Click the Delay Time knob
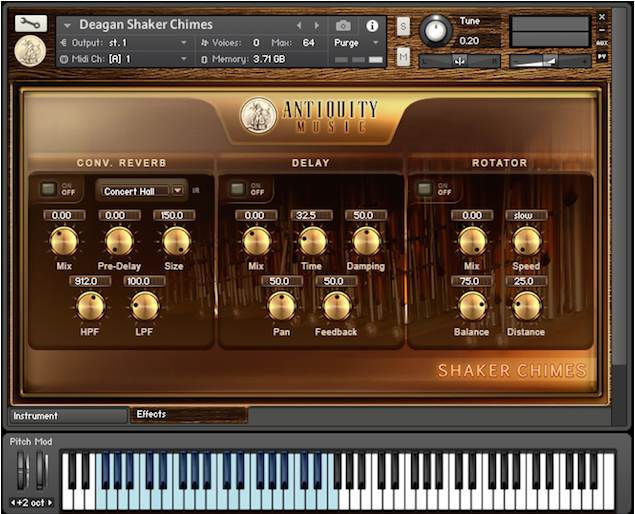635x514 pixels. point(312,242)
